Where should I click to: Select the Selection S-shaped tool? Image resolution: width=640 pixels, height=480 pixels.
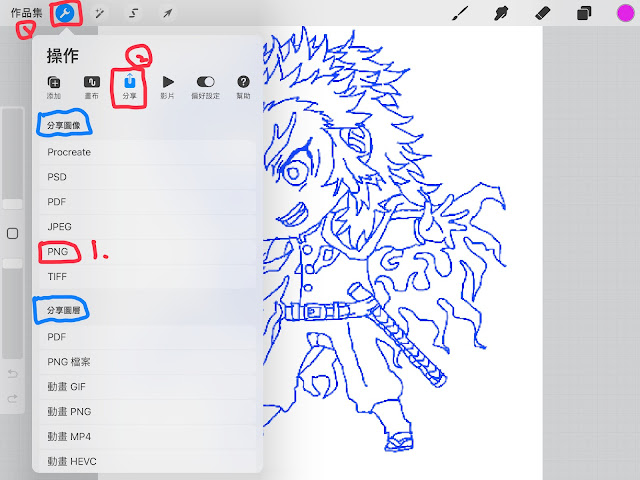pyautogui.click(x=133, y=13)
